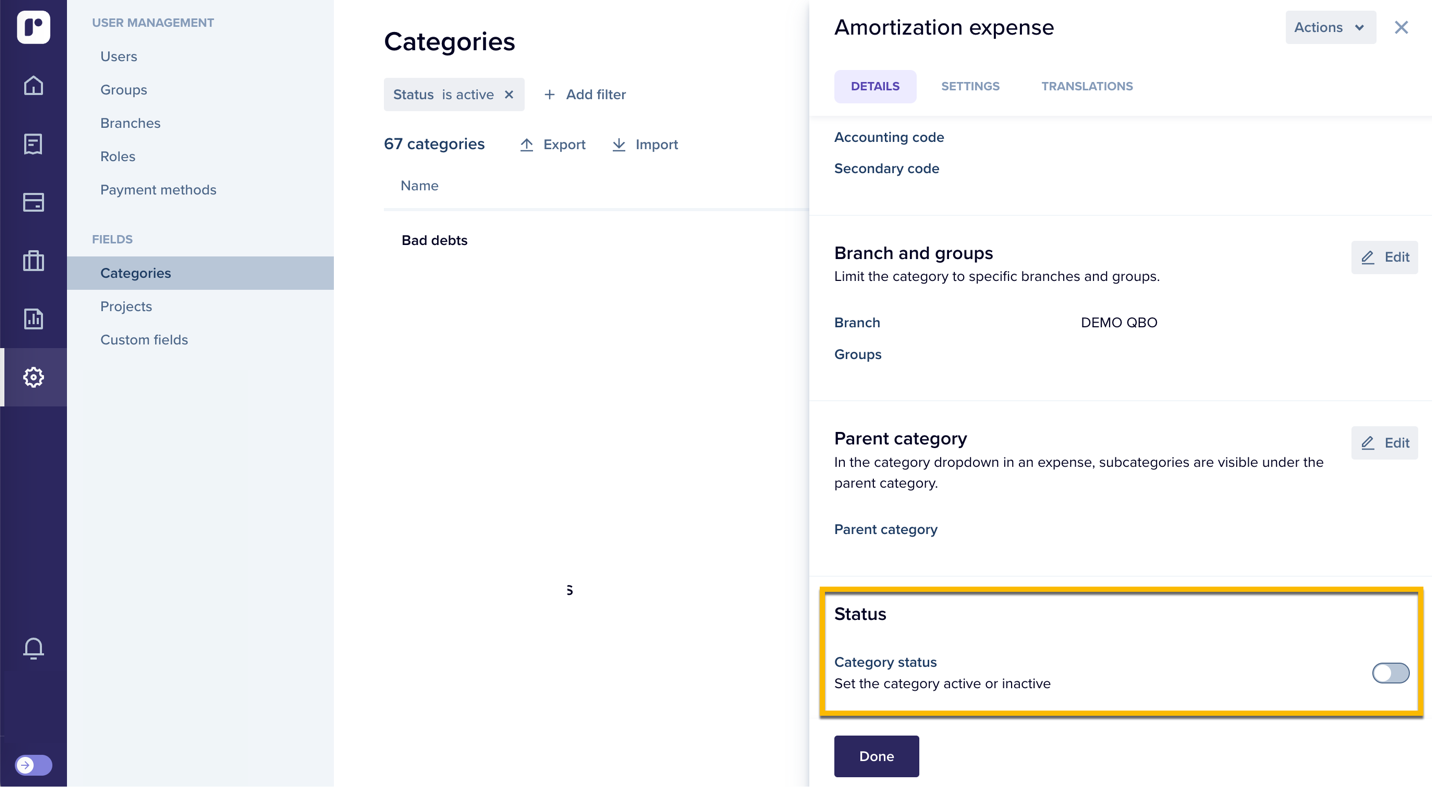Click the Rydoo logo icon
The height and width of the screenshot is (791, 1432).
[x=33, y=27]
